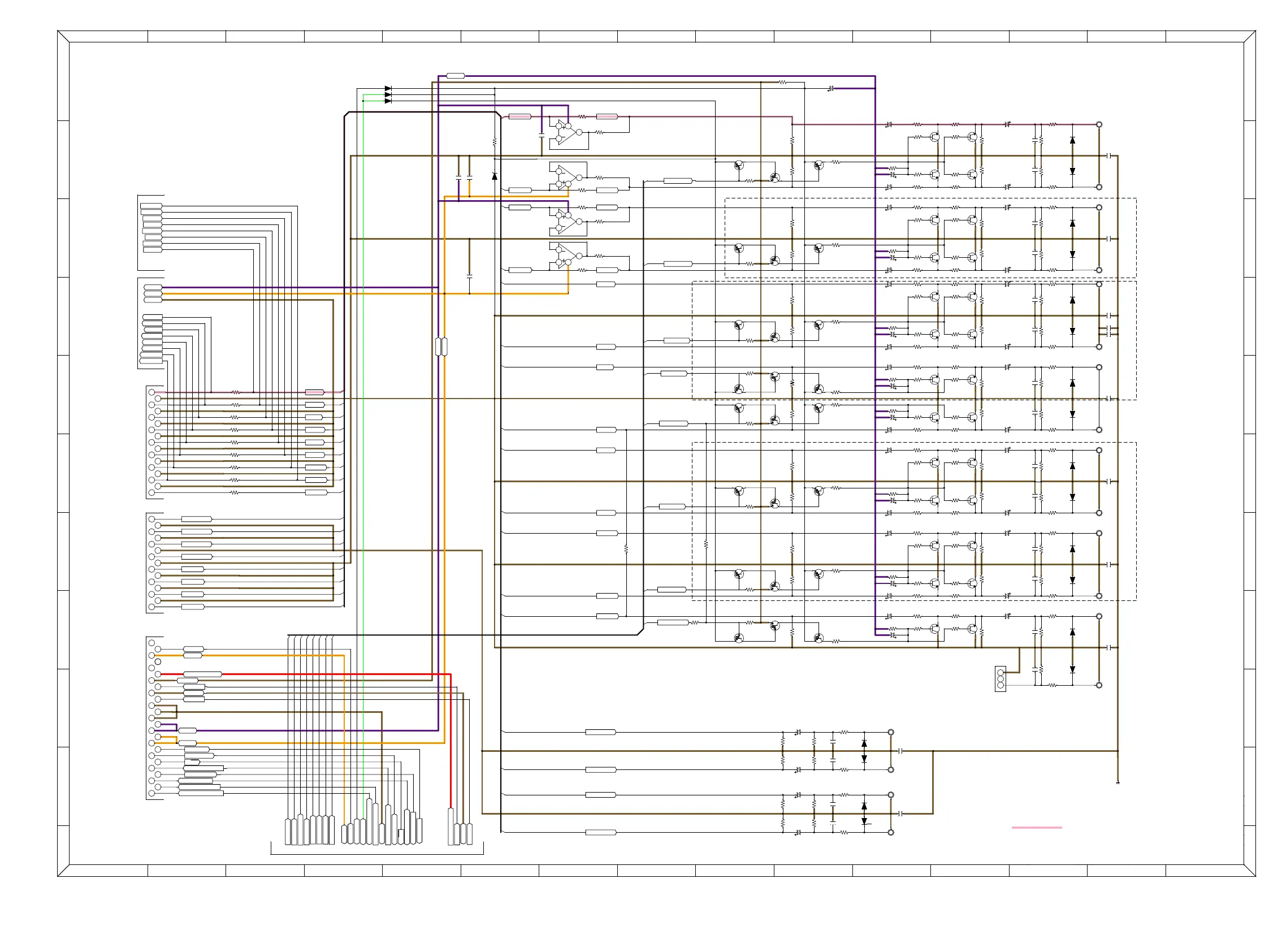Select the three-pin connector near the lower right

click(1001, 680)
